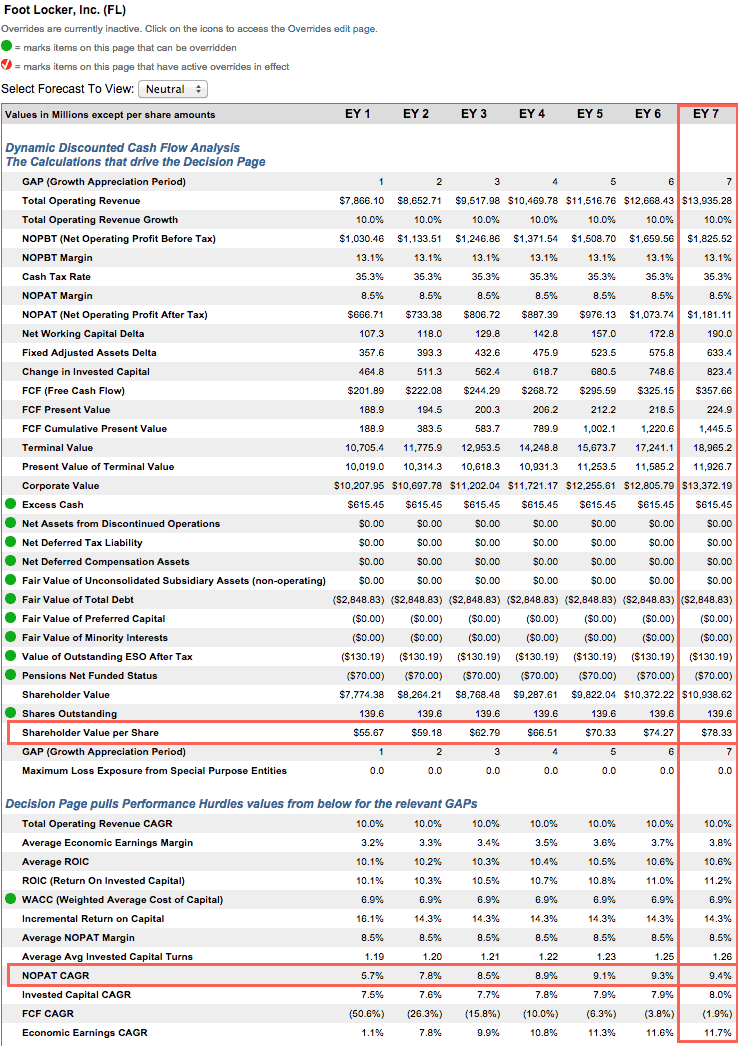Click EY 1 Shareholder Value per Share $55.67

[369, 732]
